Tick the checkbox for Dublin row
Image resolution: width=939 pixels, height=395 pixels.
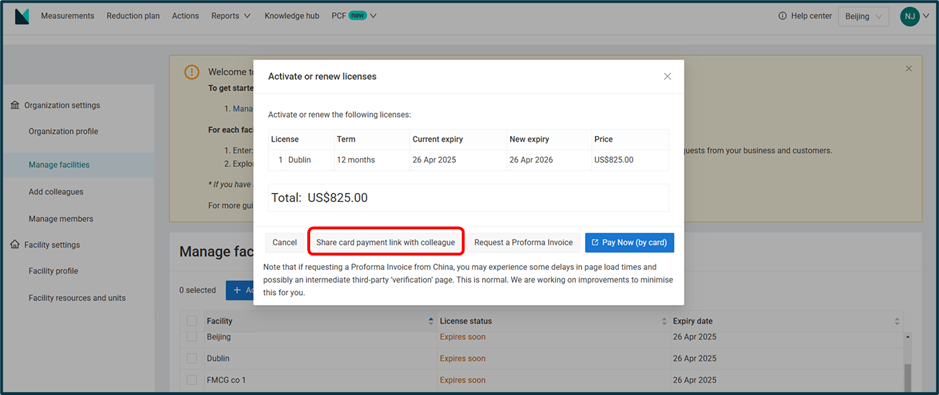pyautogui.click(x=192, y=358)
